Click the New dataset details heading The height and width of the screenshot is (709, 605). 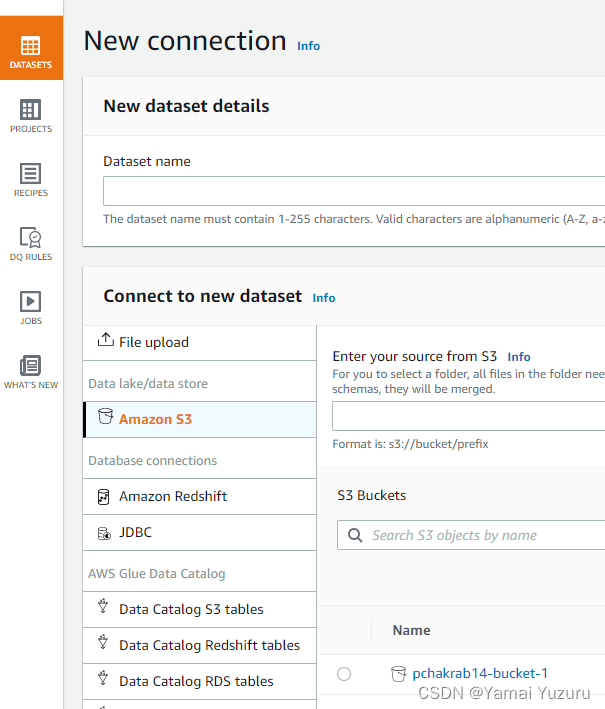186,106
